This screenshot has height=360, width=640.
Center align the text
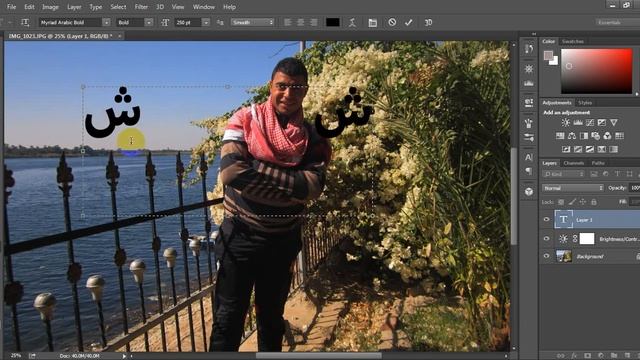pyautogui.click(x=301, y=22)
